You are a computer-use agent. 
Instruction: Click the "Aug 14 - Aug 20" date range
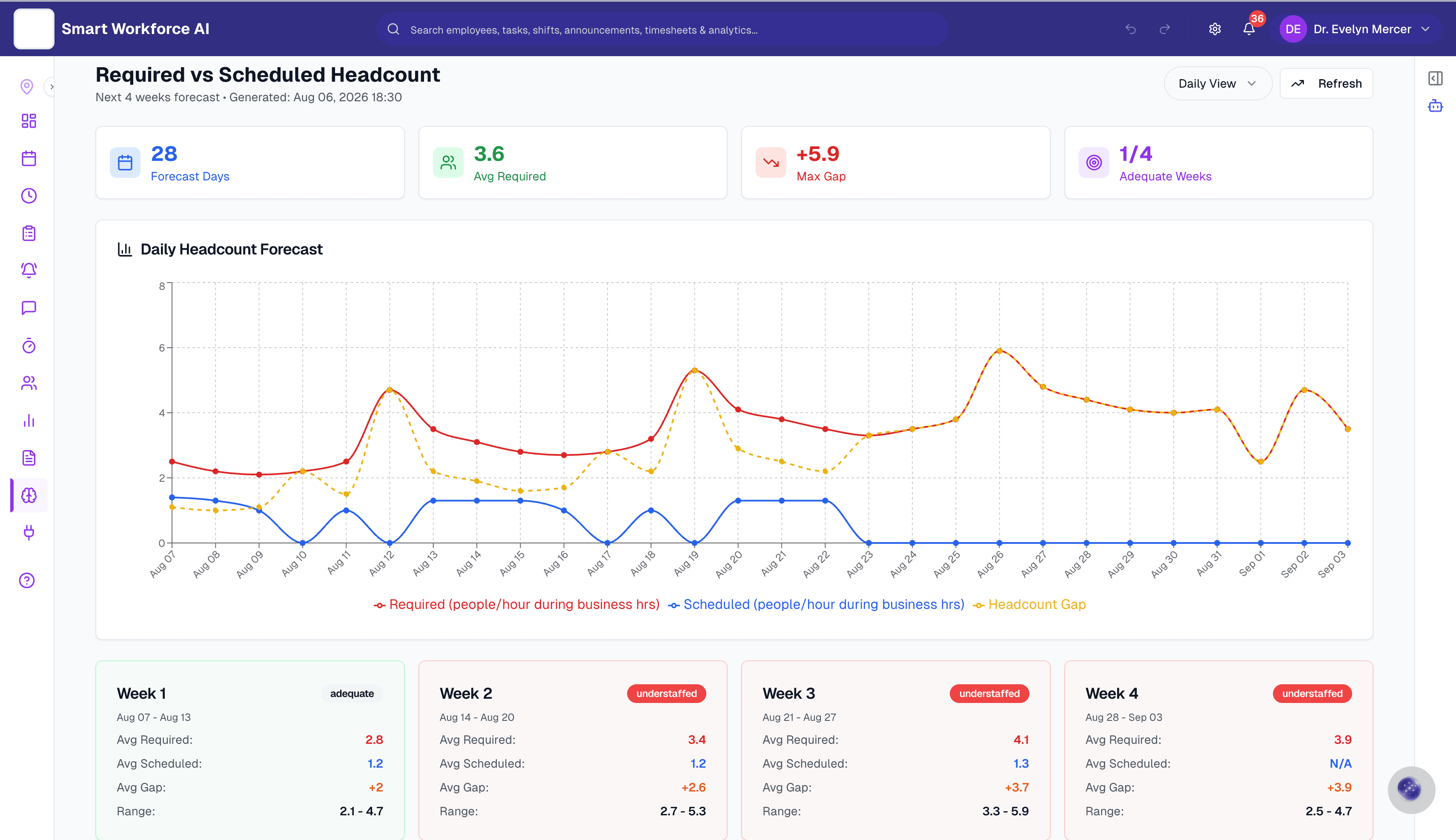(477, 717)
